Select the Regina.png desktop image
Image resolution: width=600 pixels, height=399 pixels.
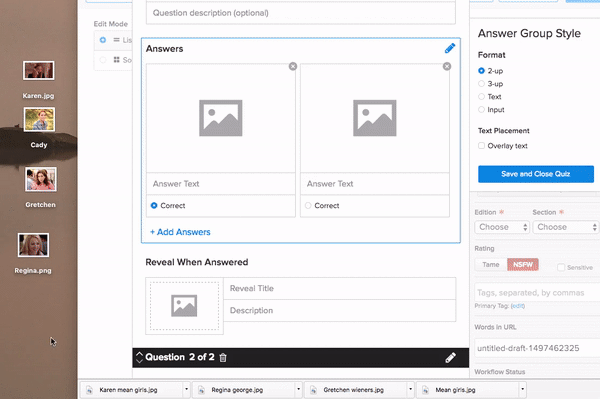click(x=33, y=245)
